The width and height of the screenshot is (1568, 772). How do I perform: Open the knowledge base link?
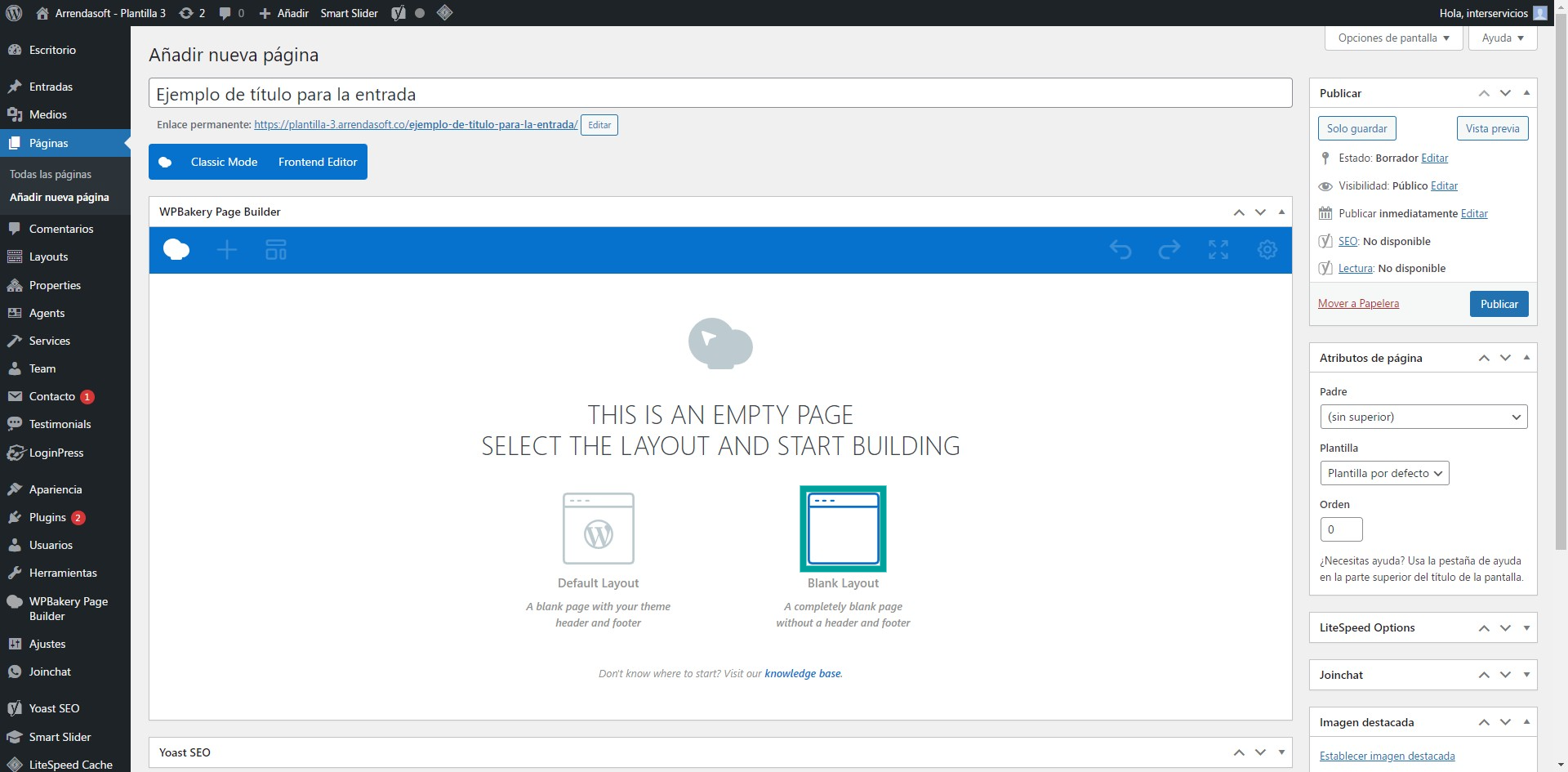803,674
